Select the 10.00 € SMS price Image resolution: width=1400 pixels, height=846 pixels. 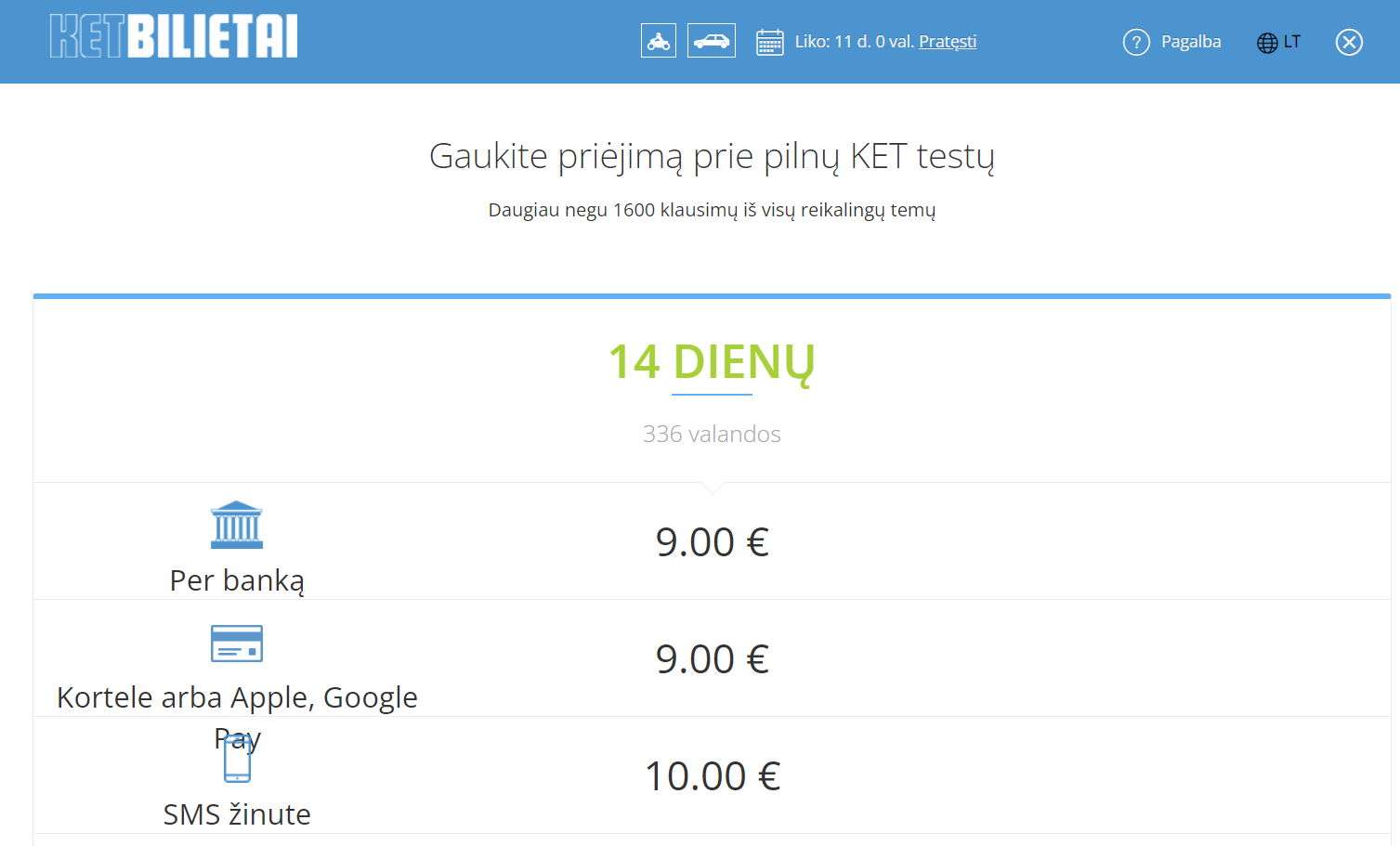tap(712, 776)
